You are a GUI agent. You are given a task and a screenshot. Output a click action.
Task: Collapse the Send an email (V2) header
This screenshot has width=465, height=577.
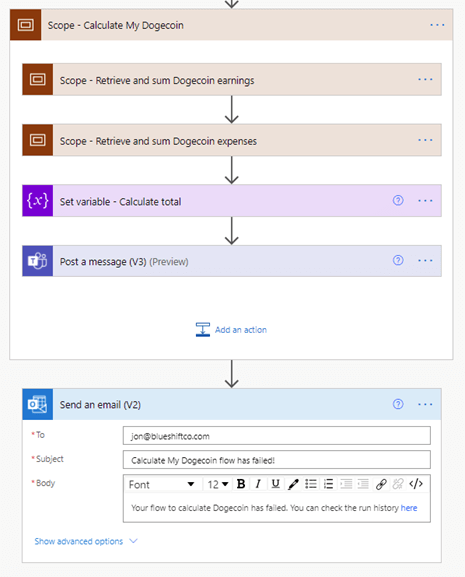pyautogui.click(x=232, y=404)
